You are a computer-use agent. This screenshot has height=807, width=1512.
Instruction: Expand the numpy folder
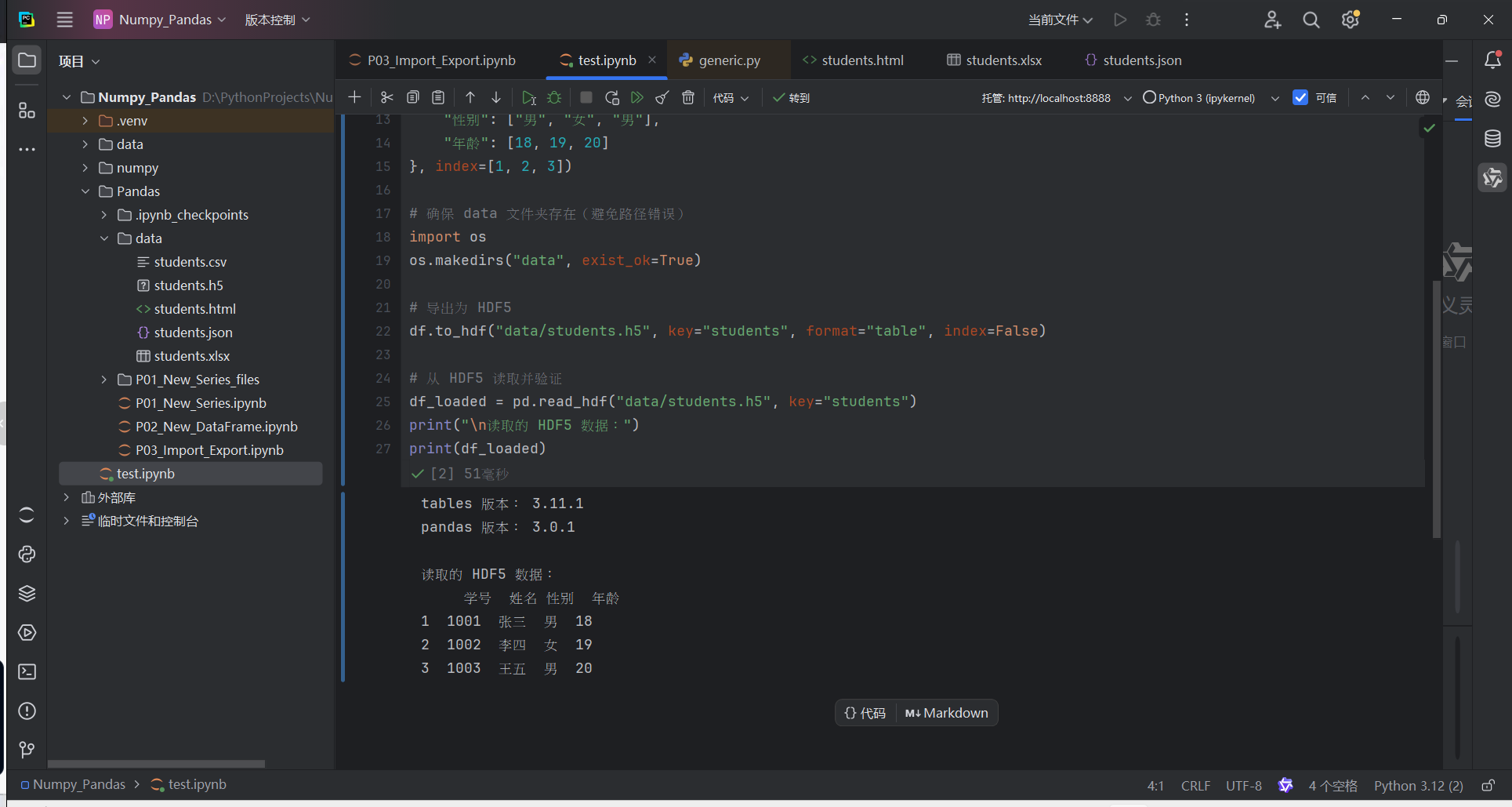click(85, 168)
